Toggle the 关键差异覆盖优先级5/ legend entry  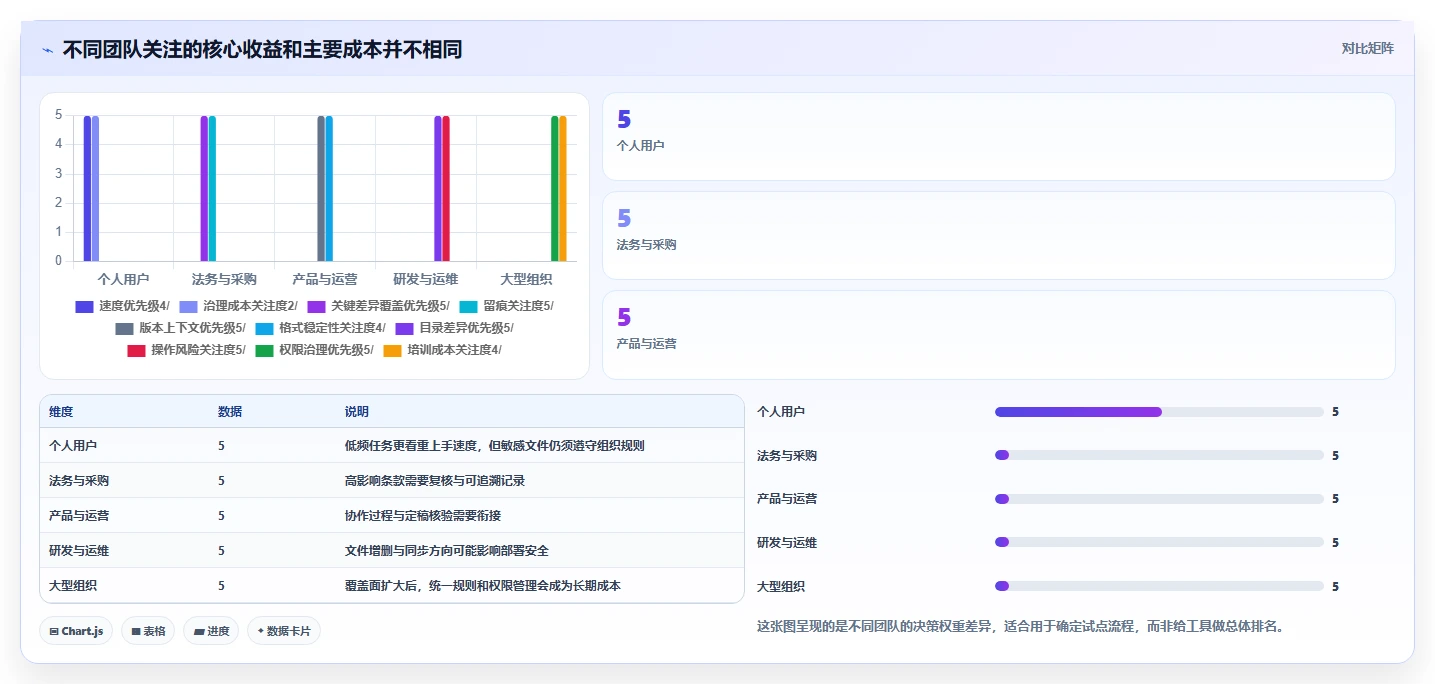tap(378, 306)
